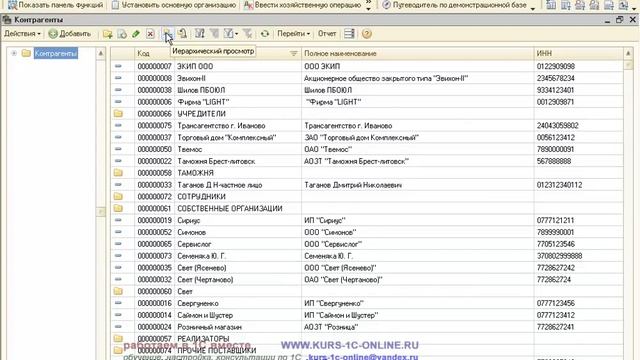The image size is (640, 360).
Task: Click the Disable filter crossed funnel icon
Action: [247, 34]
